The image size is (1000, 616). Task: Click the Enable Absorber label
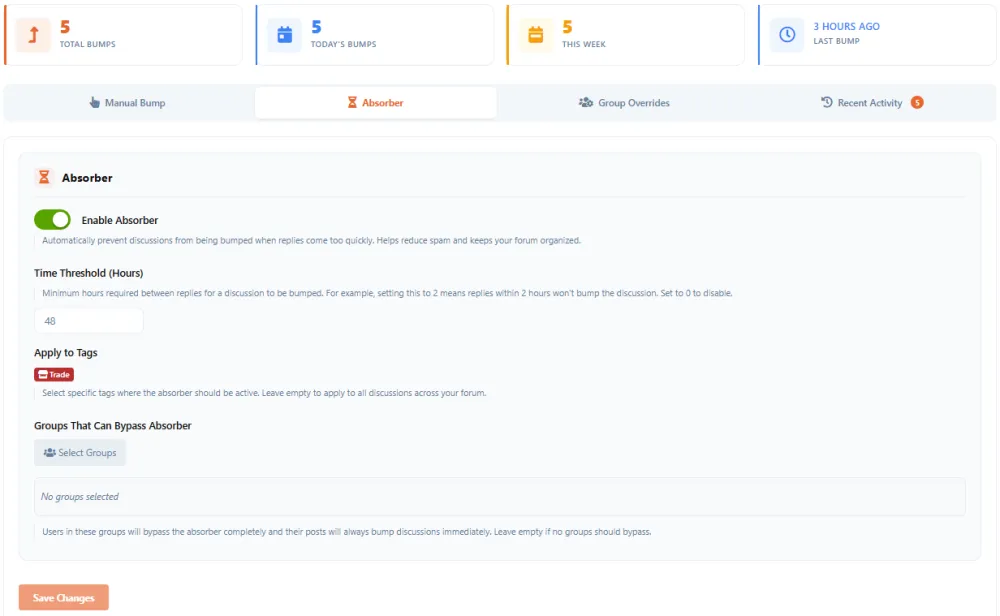tap(120, 220)
